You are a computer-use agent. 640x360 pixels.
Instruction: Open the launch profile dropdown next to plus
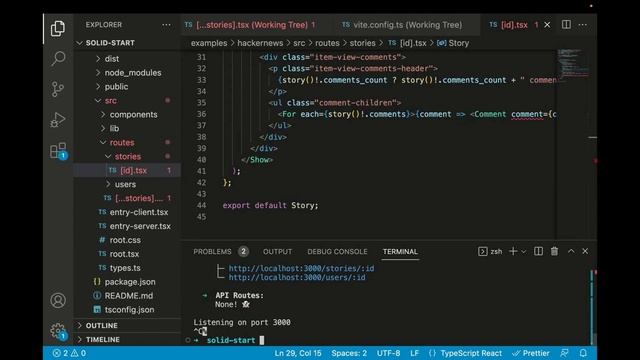pos(524,251)
